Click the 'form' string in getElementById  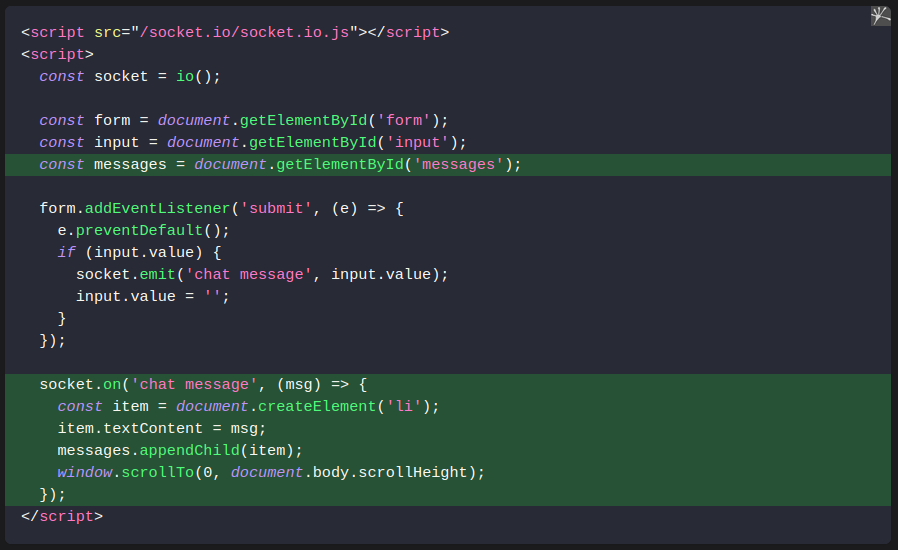404,120
